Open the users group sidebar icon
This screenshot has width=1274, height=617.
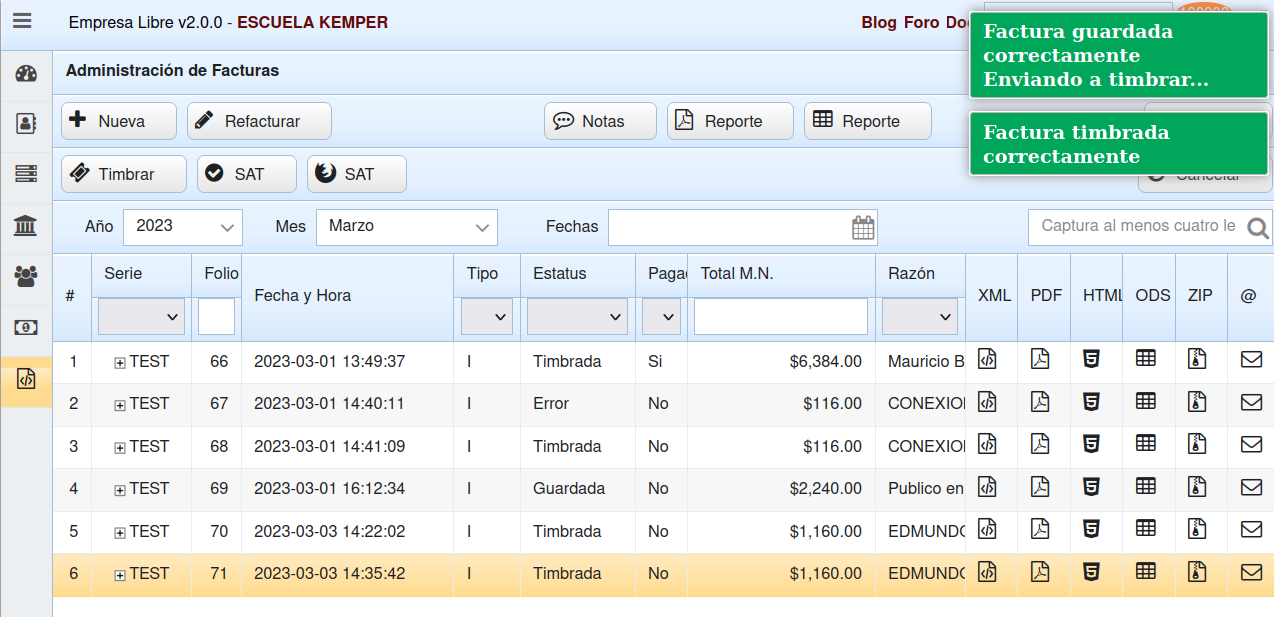26,276
